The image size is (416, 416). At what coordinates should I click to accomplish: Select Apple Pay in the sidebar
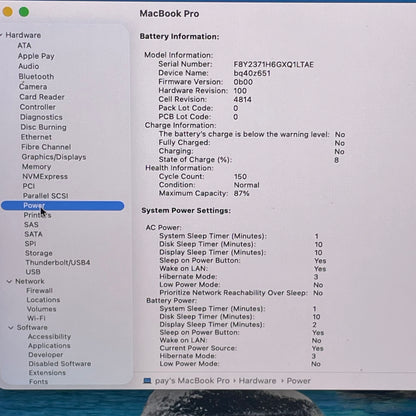tap(36, 56)
